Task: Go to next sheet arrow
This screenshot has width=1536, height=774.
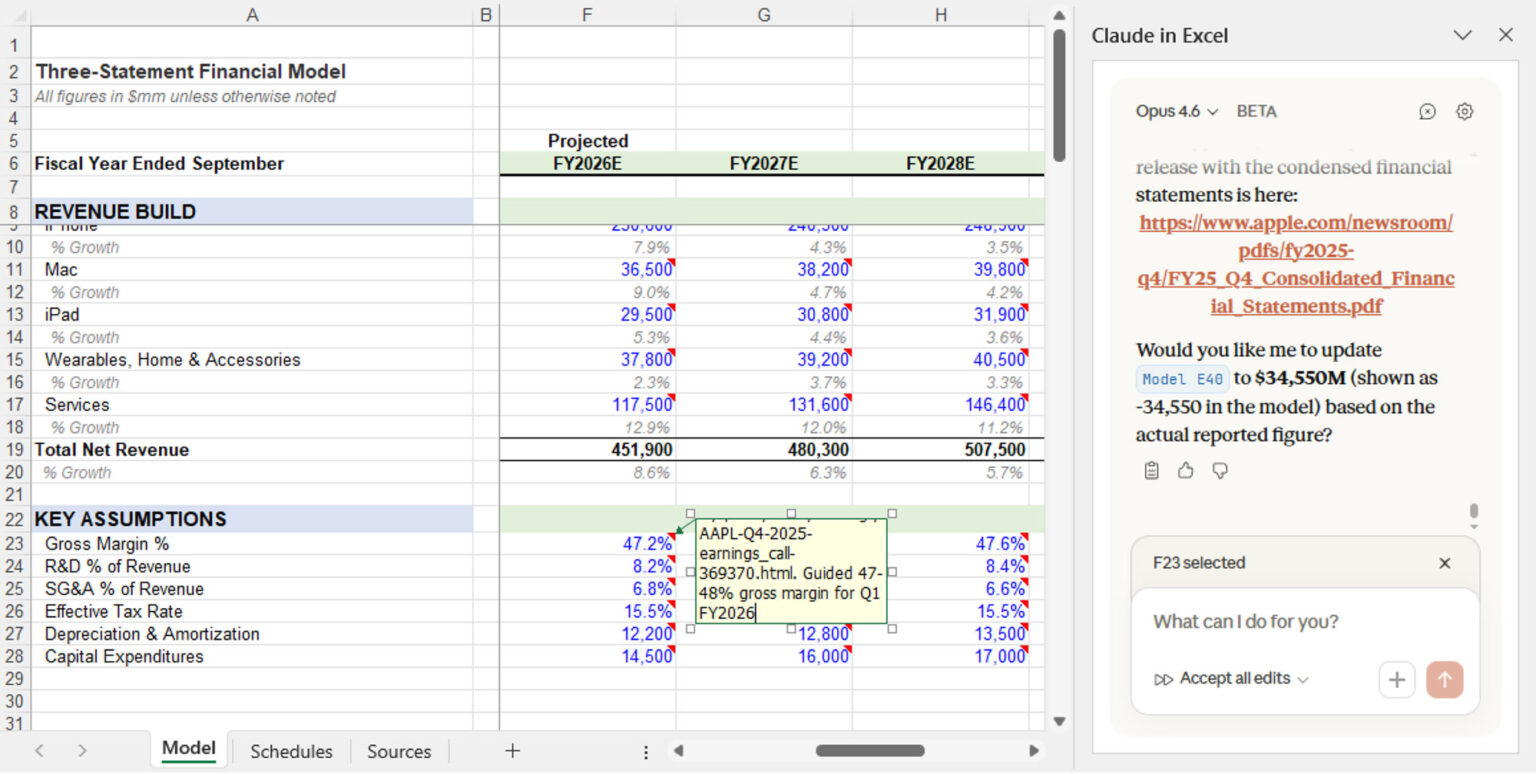Action: coord(82,751)
